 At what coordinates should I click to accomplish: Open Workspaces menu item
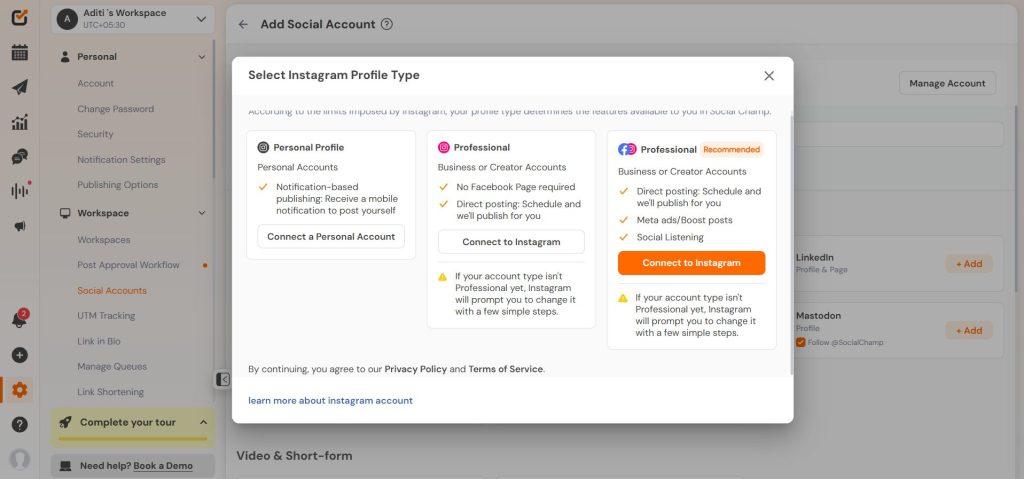(x=104, y=240)
